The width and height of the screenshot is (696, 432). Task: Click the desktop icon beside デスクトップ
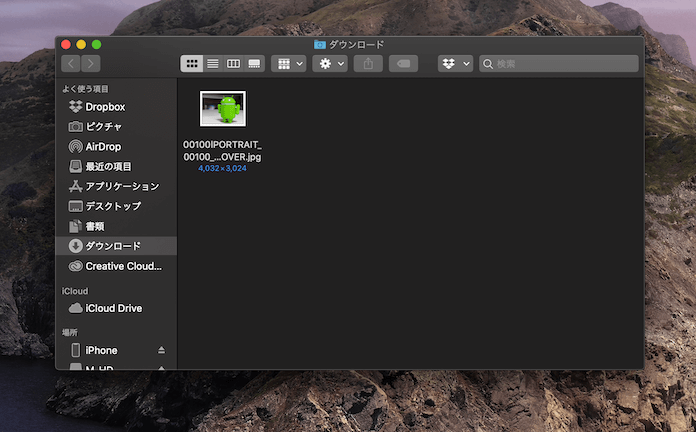[75, 206]
